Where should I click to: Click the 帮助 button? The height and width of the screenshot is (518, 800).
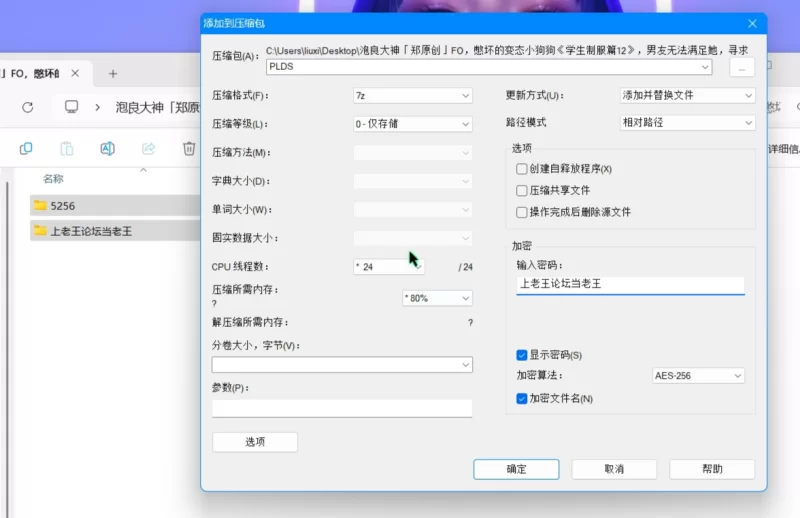tap(712, 469)
